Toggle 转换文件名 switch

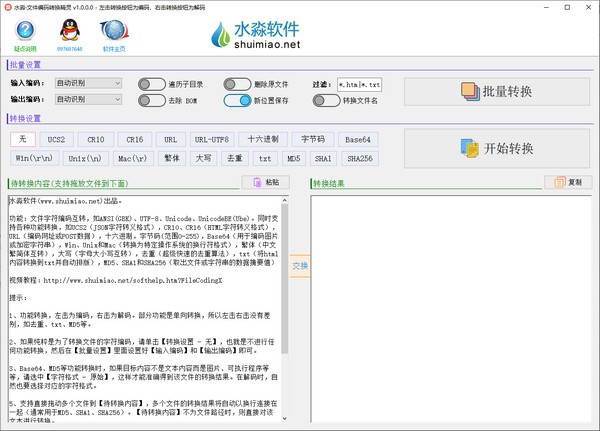click(x=326, y=101)
